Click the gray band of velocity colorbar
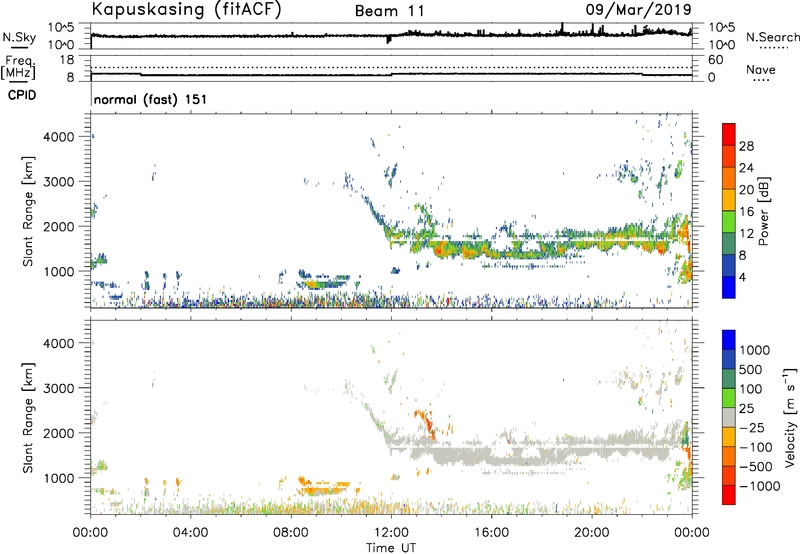The image size is (800, 554). tap(729, 417)
